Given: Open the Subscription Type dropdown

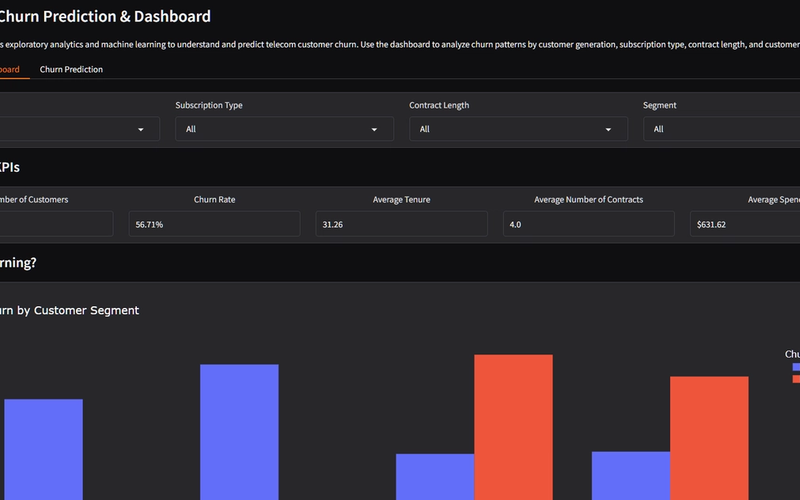Looking at the screenshot, I should (x=284, y=129).
